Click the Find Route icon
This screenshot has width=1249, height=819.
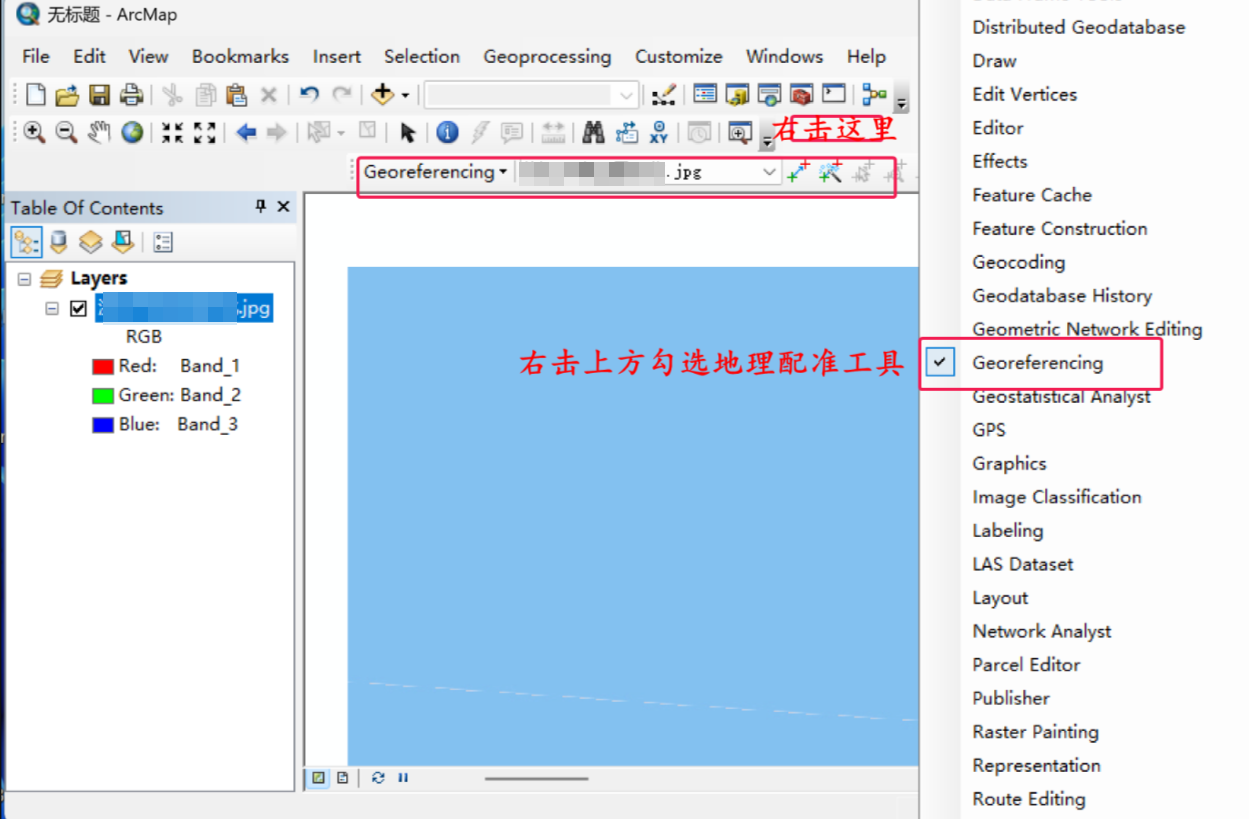coord(627,132)
